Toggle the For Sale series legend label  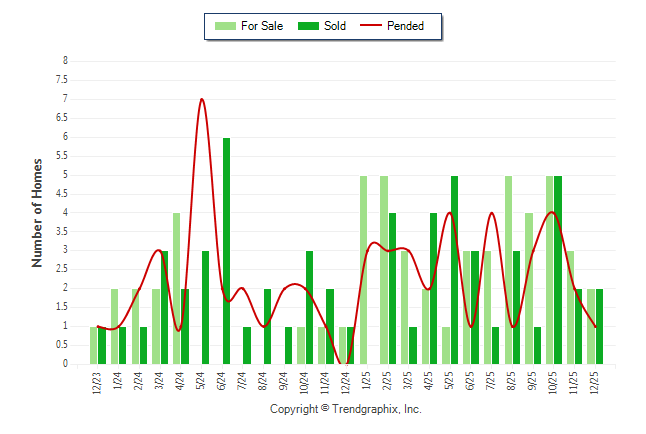point(262,26)
